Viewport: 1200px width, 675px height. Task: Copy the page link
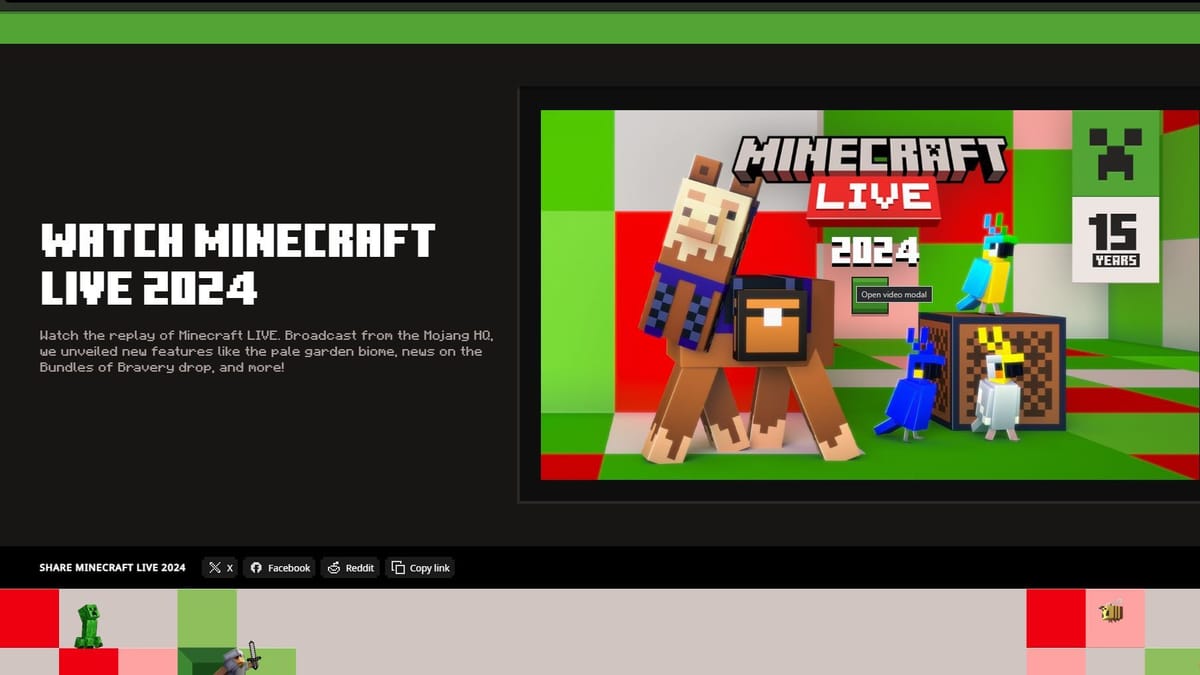pos(420,567)
